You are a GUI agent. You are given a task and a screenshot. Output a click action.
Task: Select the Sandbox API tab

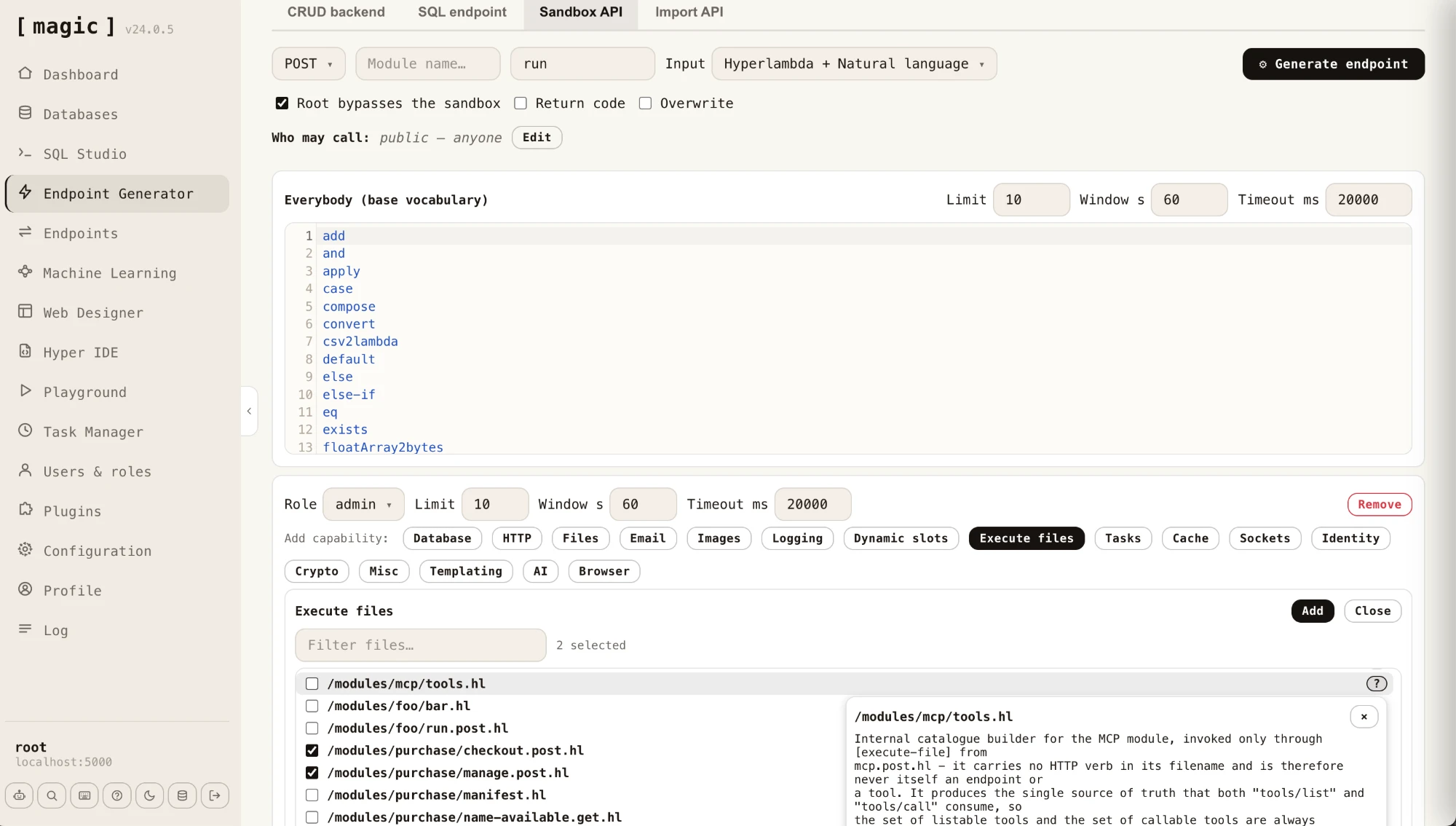581,12
